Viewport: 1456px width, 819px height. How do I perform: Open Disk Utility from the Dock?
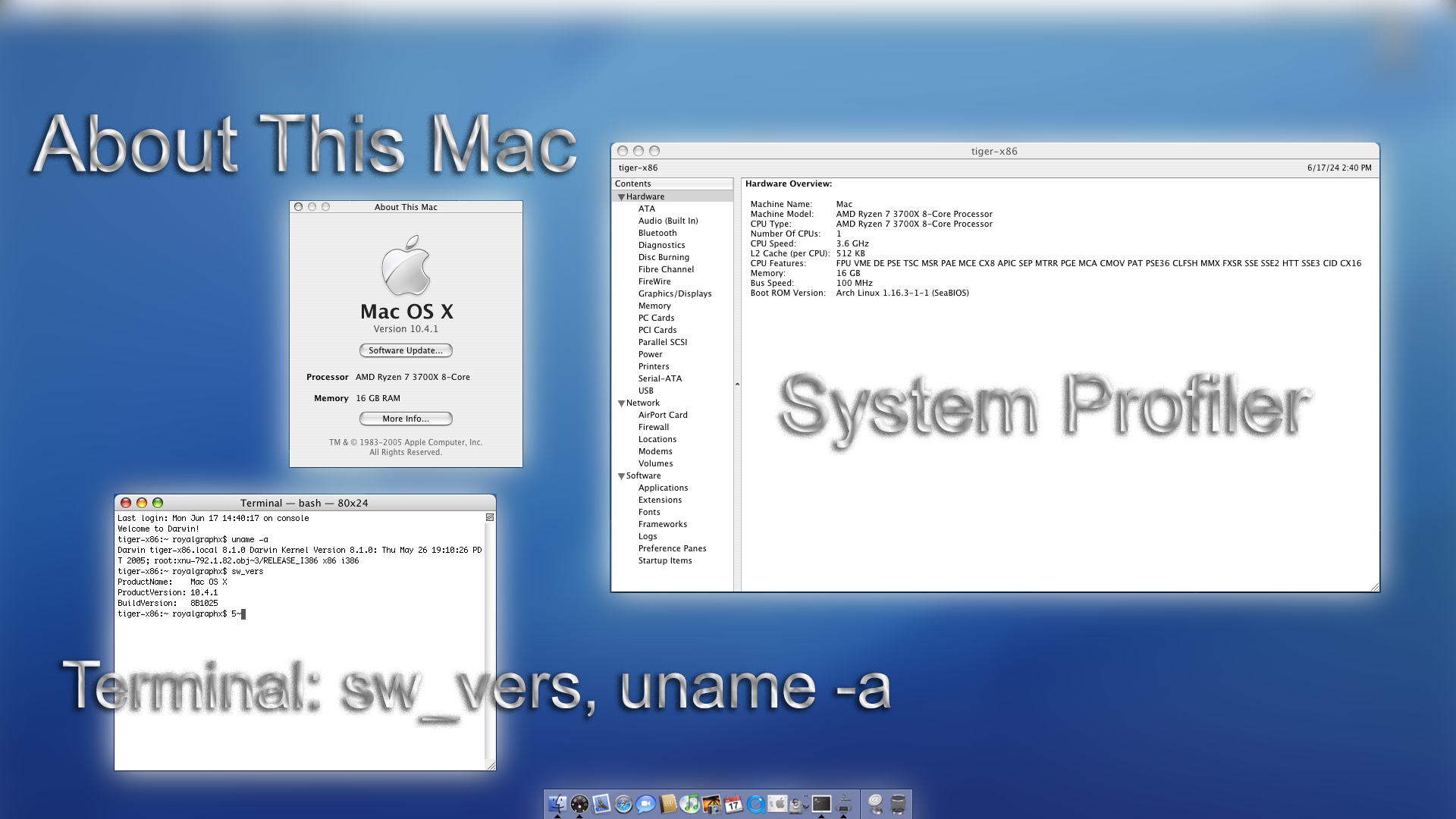tap(799, 804)
